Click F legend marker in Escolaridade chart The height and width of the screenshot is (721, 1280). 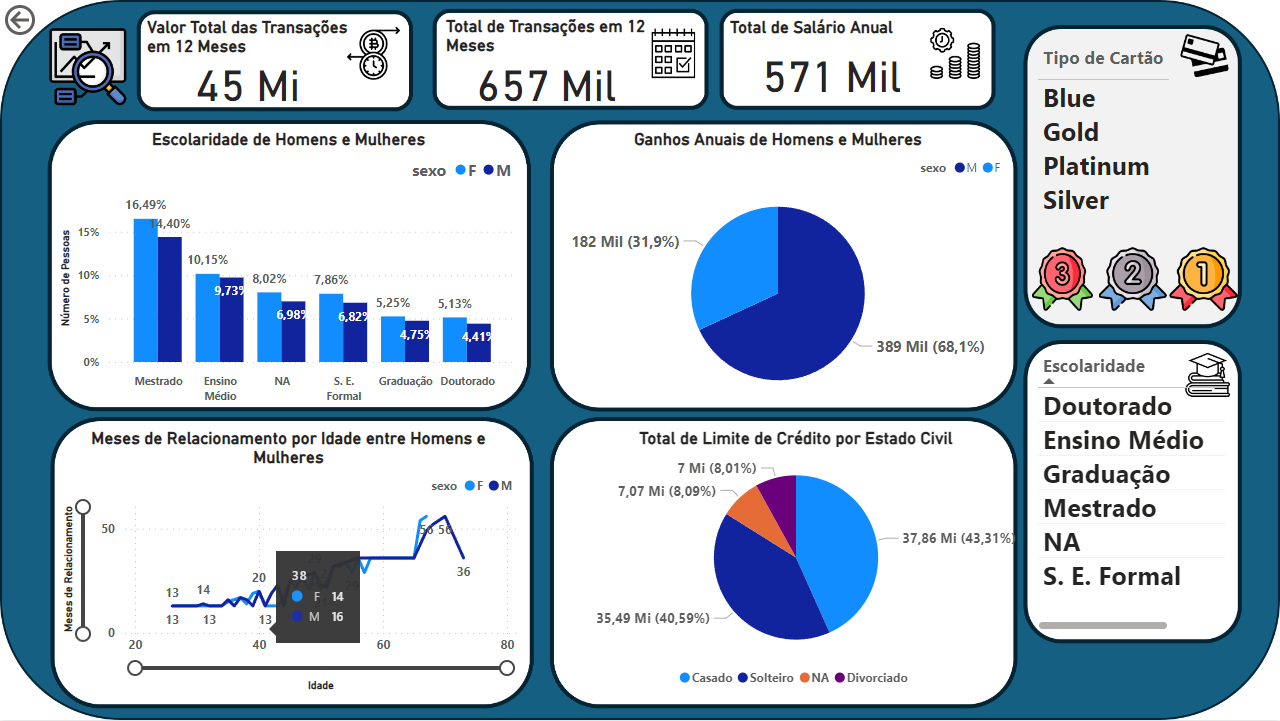(x=461, y=171)
